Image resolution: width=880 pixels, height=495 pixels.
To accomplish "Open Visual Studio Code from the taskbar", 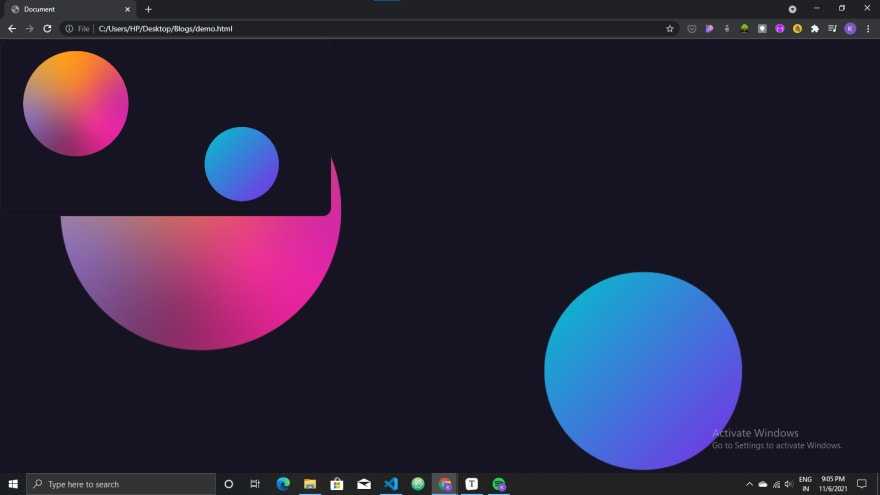I will [x=391, y=484].
